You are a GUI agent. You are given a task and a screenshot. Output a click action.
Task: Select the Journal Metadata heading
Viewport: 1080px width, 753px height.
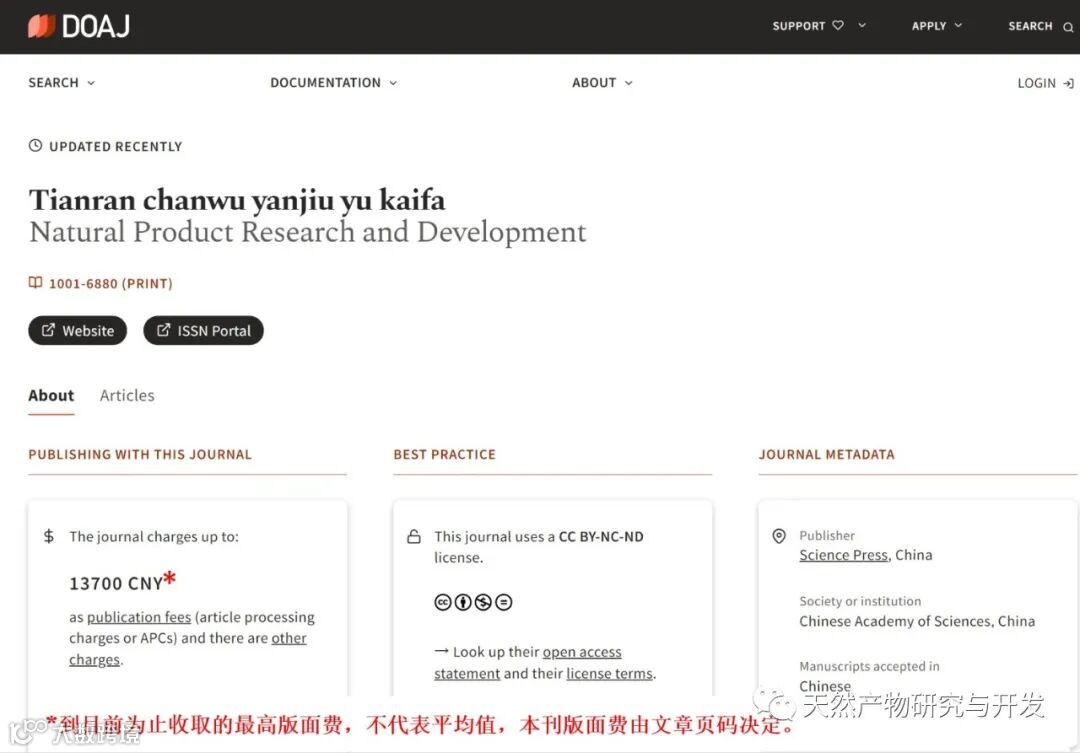(x=827, y=455)
